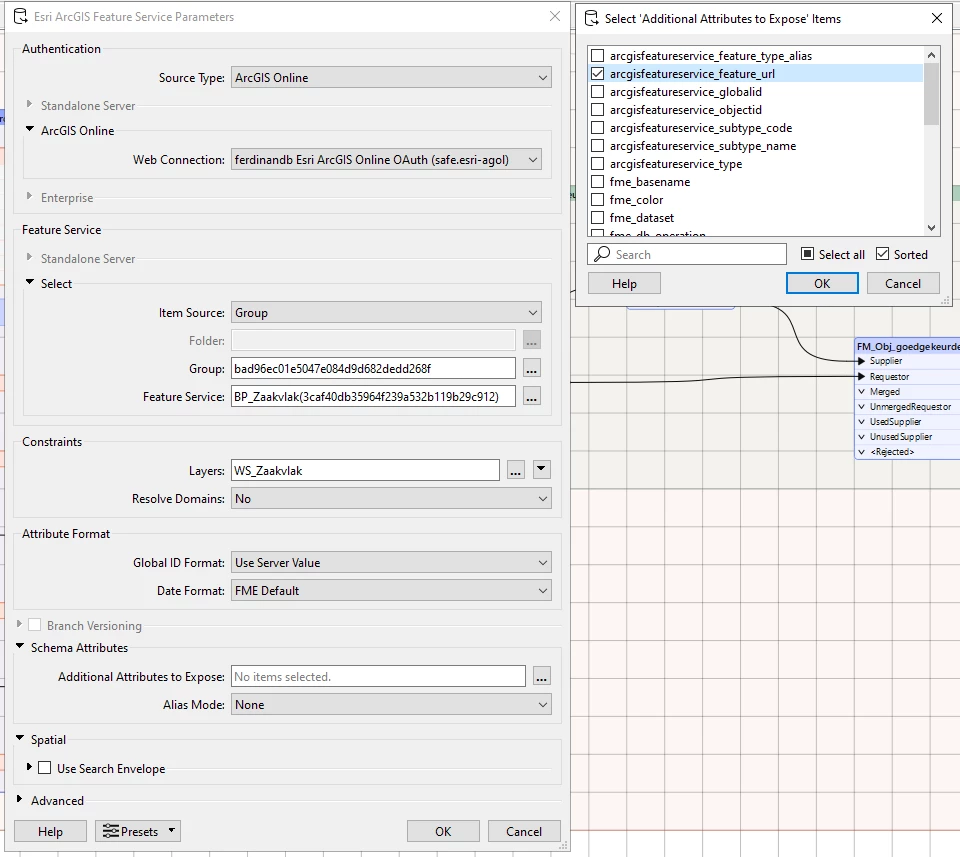Click the Group ID input field

(x=373, y=369)
